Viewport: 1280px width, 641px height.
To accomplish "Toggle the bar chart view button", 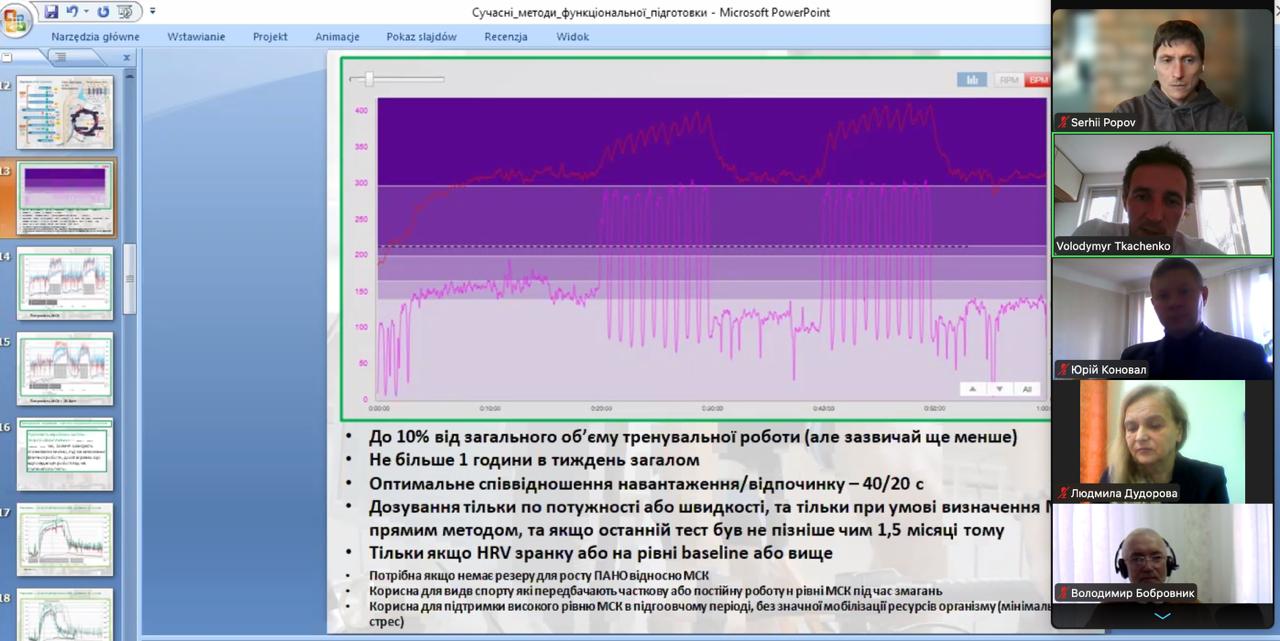I will tap(971, 80).
